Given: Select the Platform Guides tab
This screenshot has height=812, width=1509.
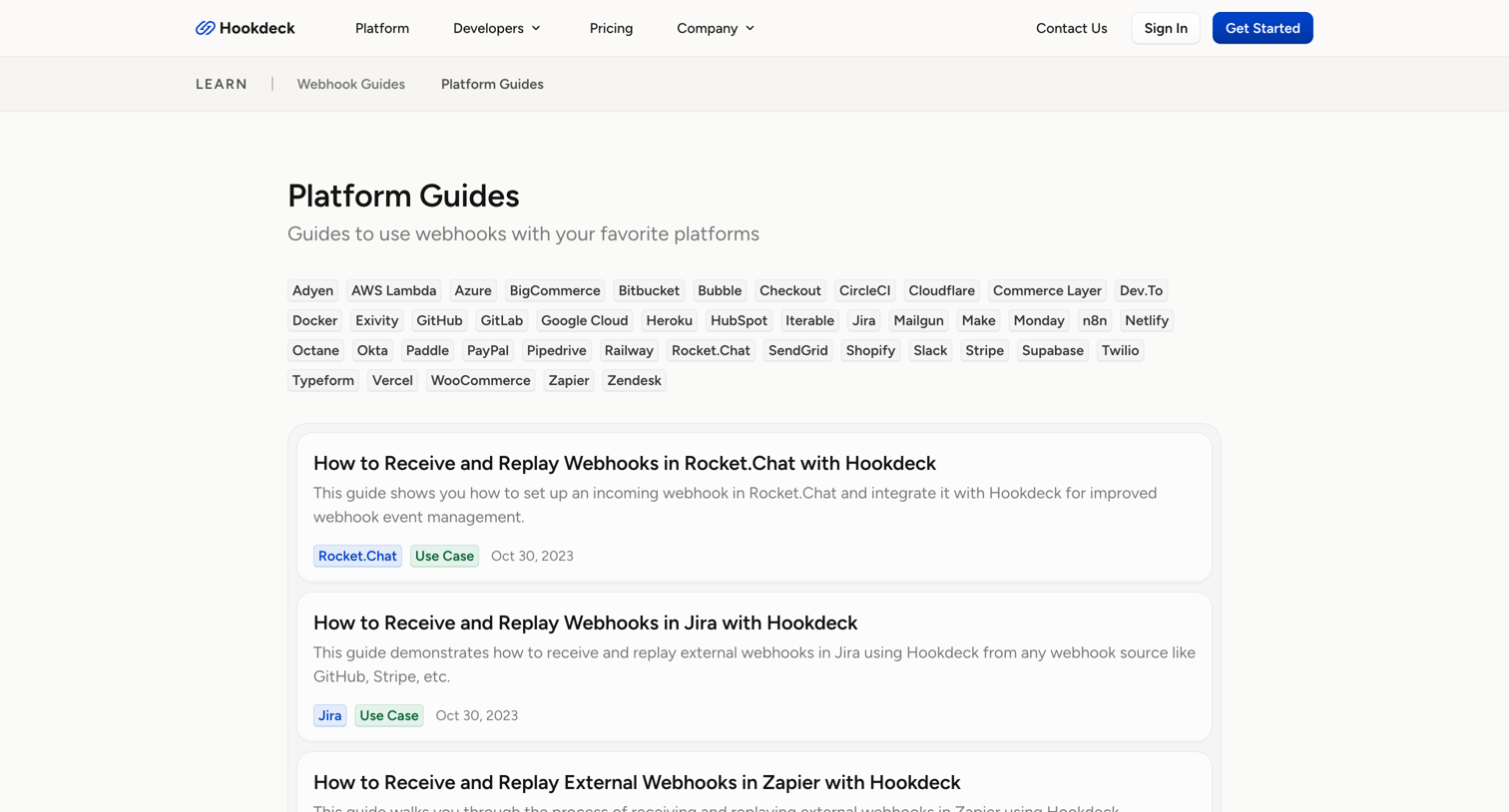Looking at the screenshot, I should (x=492, y=84).
